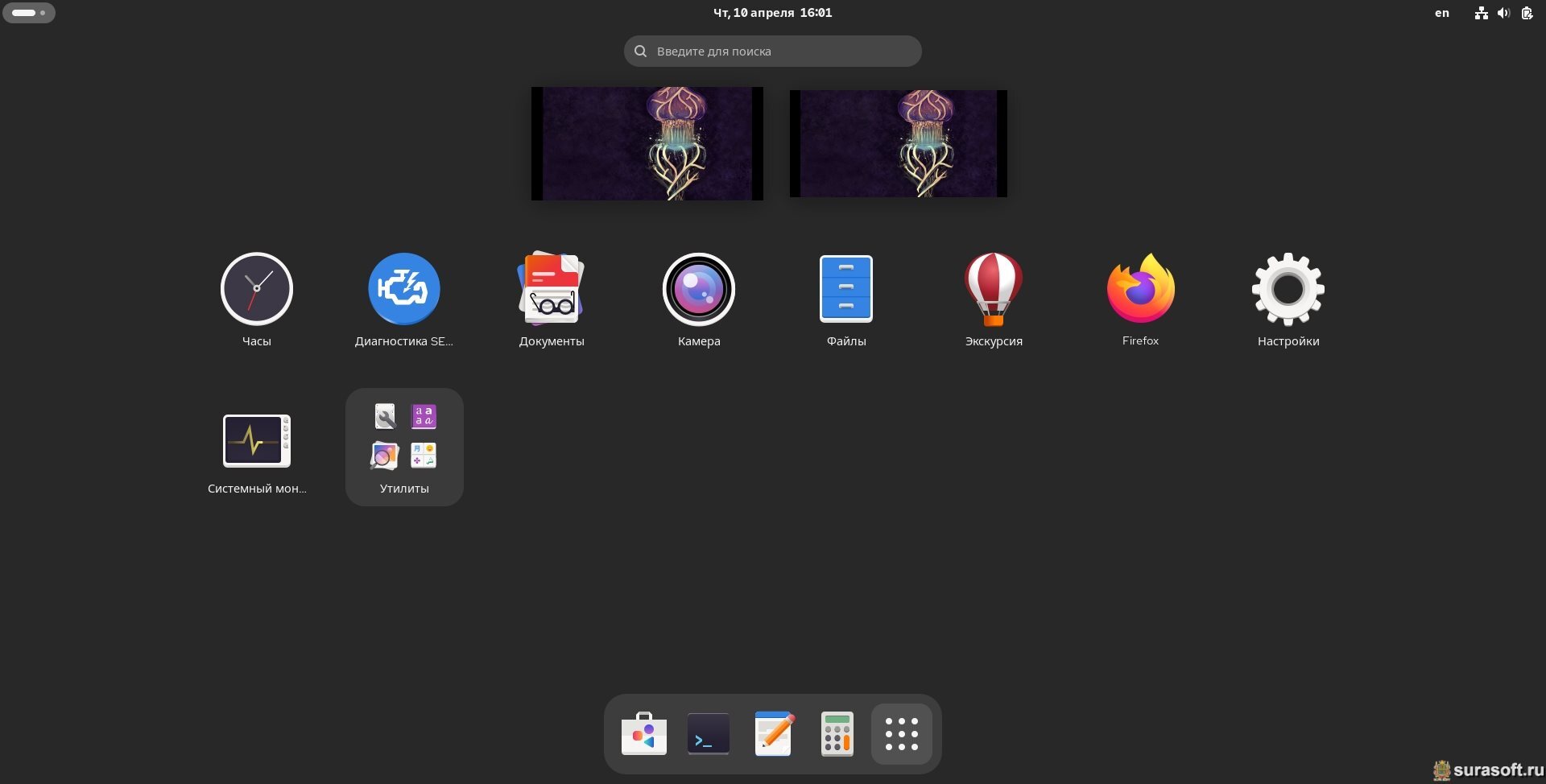Open the en keyboard layout menu
Screen dimensions: 1546x784
pyautogui.click(x=1442, y=13)
